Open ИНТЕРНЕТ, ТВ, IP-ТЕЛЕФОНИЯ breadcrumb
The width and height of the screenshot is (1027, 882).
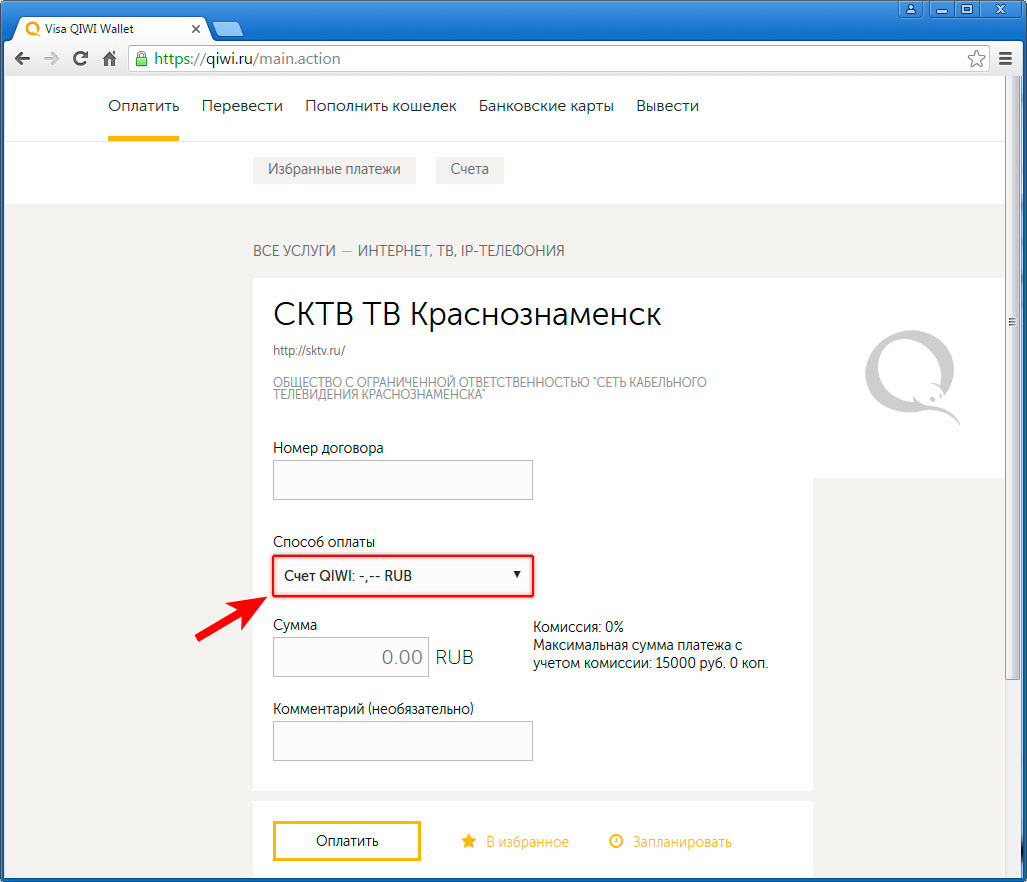[x=461, y=251]
